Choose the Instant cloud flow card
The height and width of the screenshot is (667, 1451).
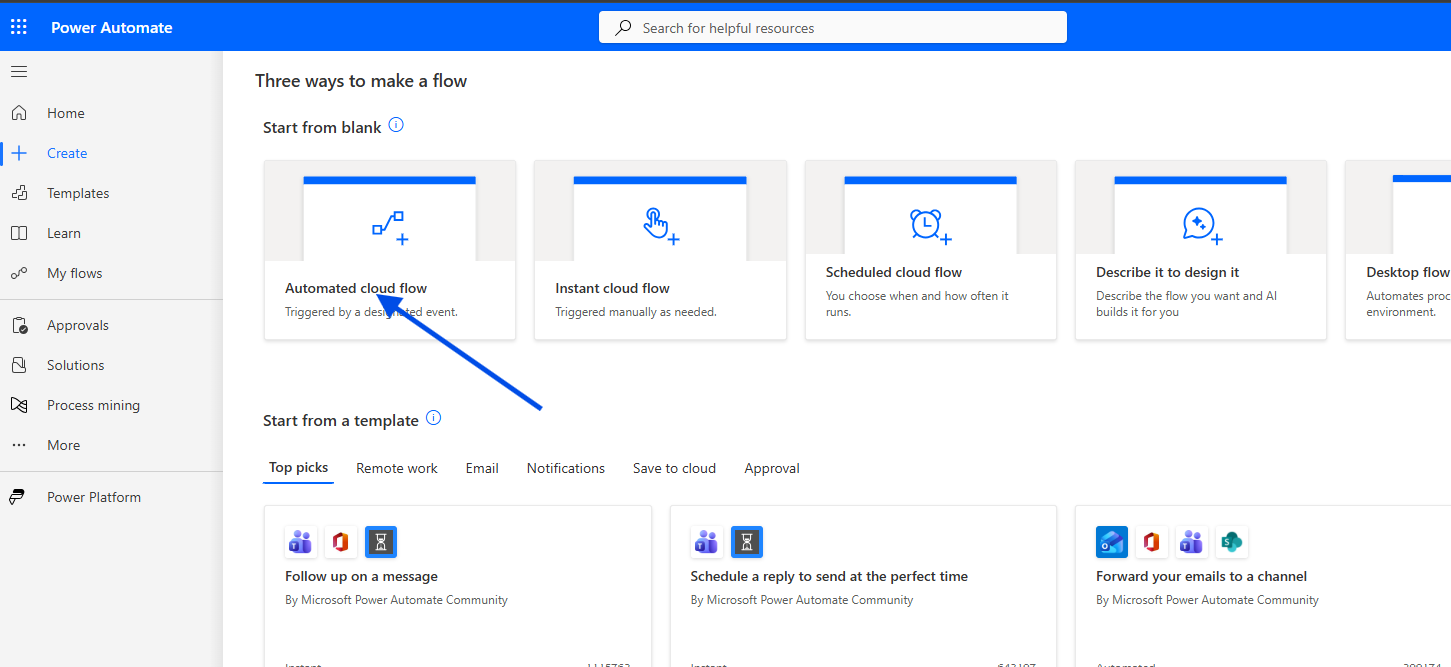click(660, 250)
